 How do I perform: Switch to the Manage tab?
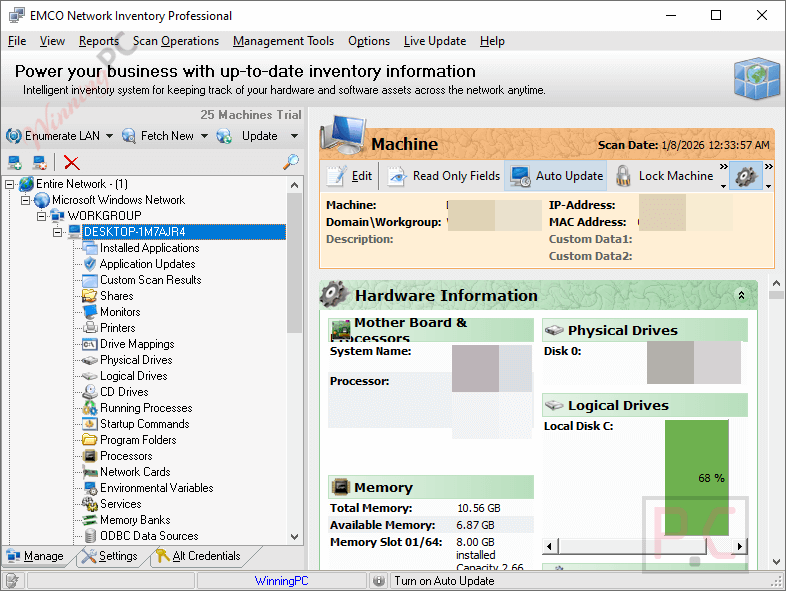click(35, 556)
